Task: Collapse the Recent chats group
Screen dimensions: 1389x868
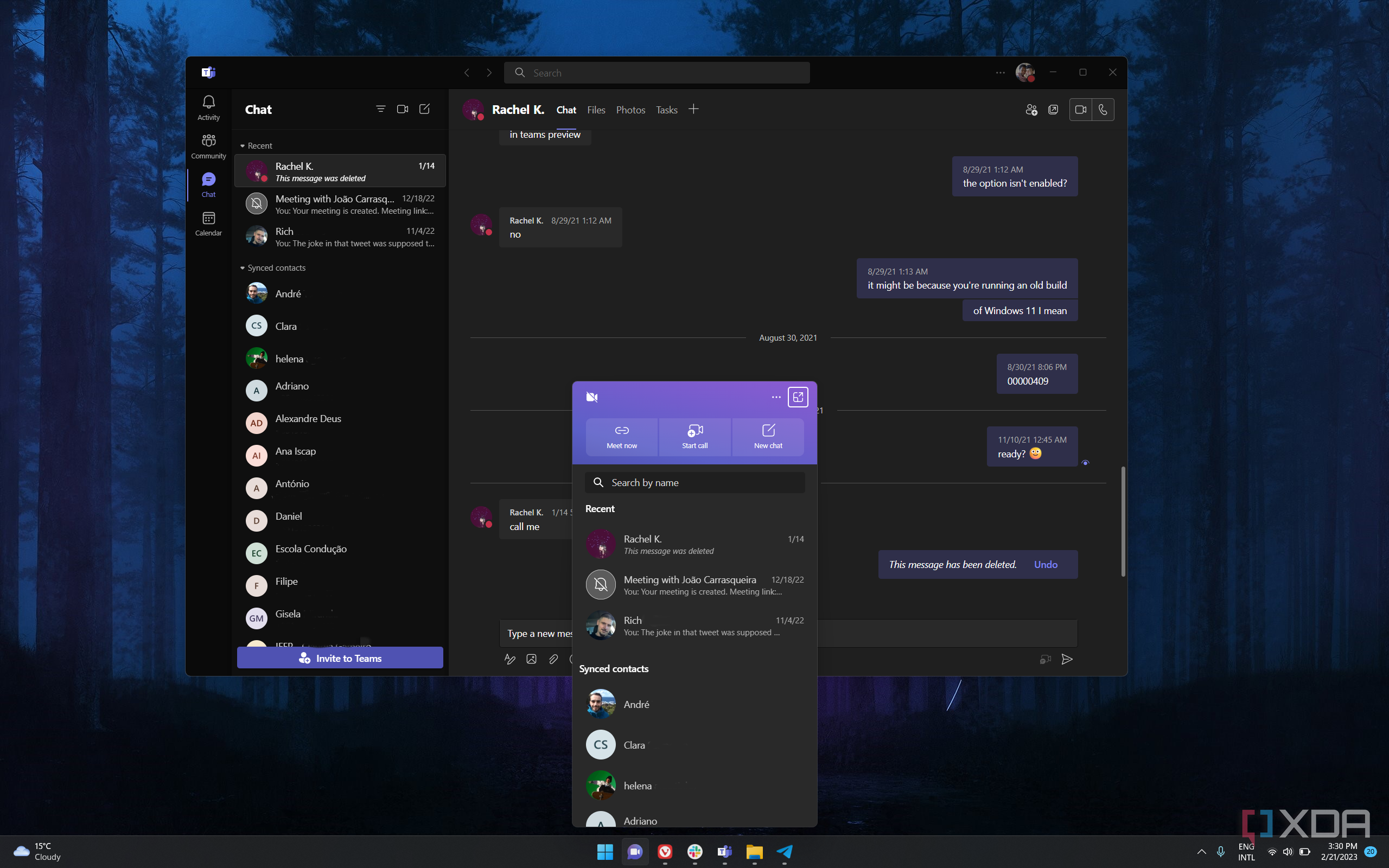Action: click(256, 146)
